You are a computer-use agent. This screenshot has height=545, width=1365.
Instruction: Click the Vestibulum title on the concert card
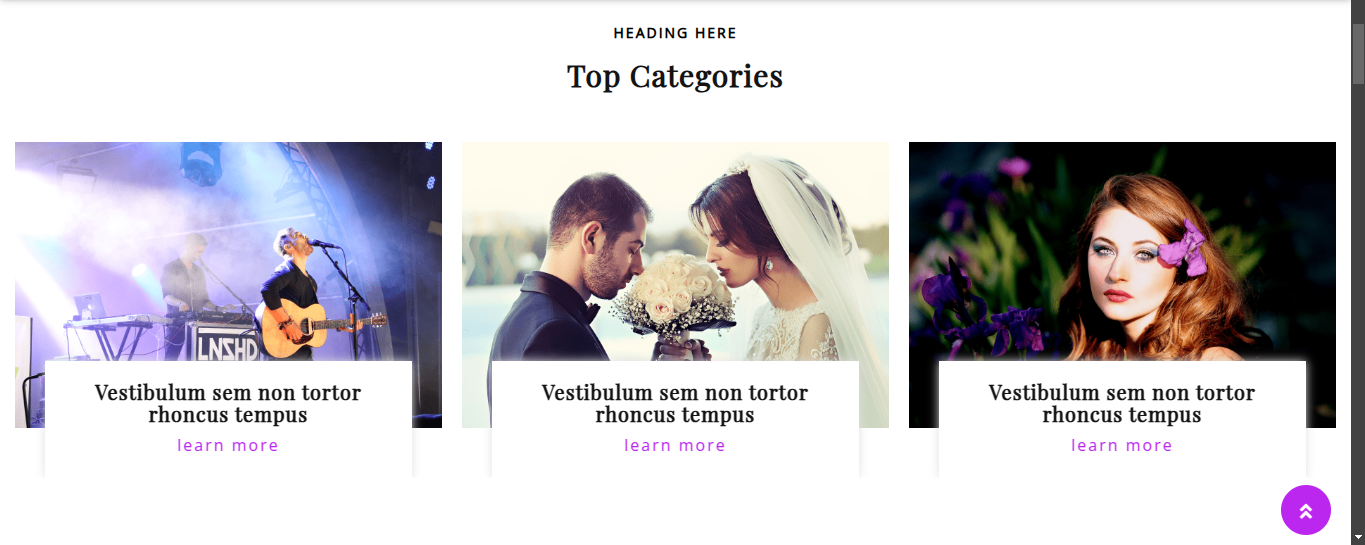228,404
